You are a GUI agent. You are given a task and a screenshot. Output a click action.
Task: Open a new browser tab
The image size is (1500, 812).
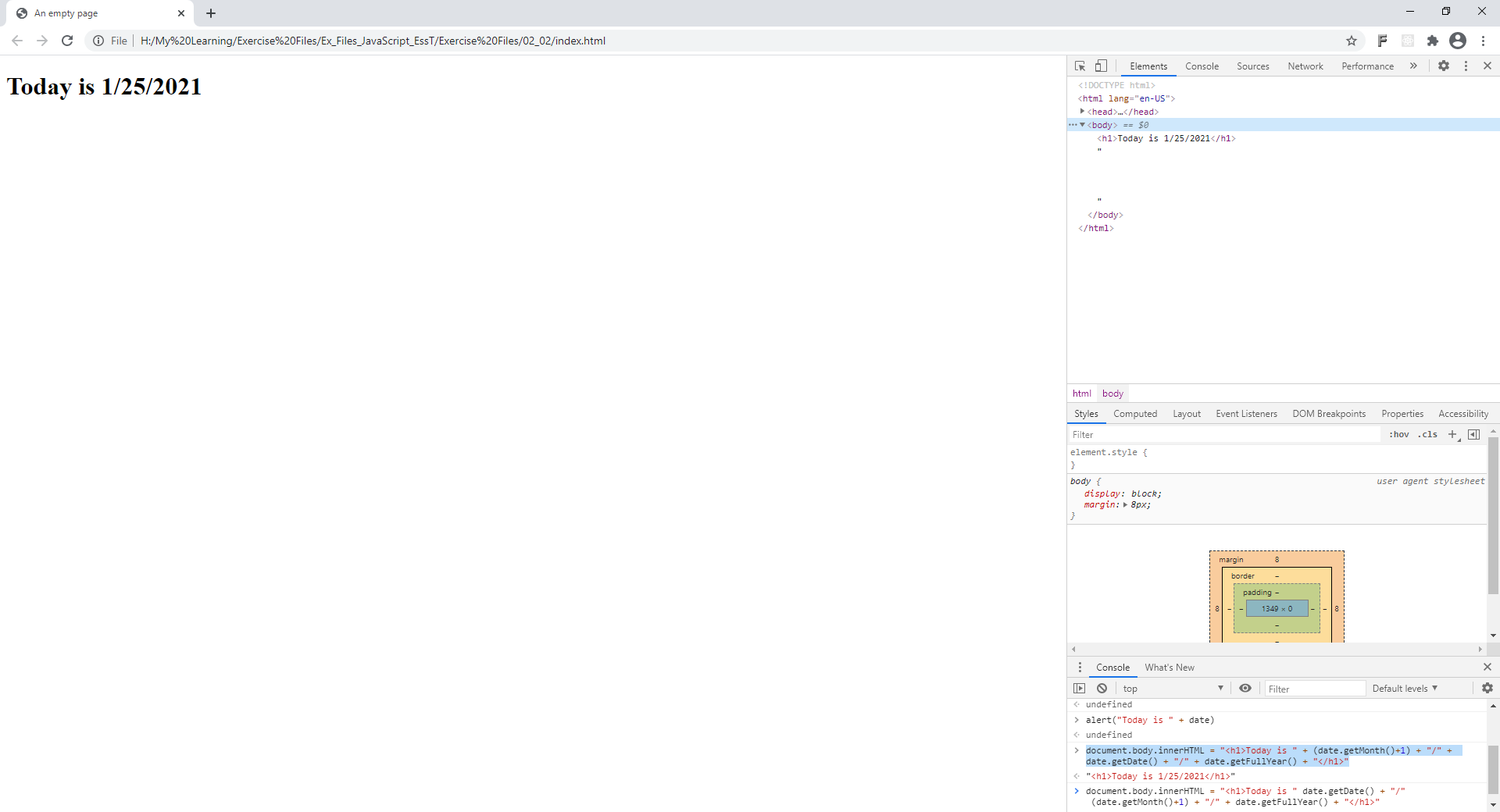pyautogui.click(x=211, y=13)
